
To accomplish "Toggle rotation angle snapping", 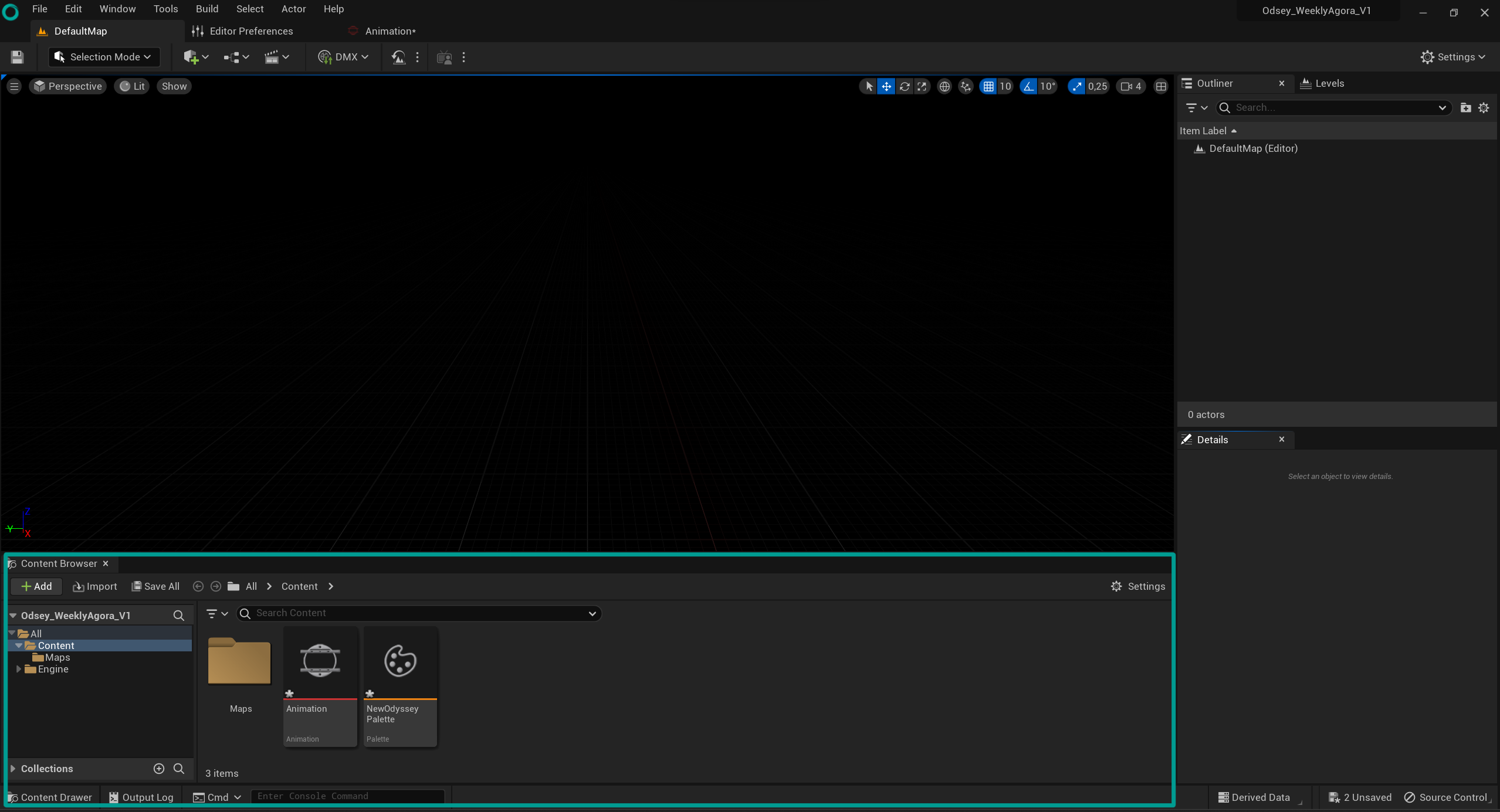I will point(1028,87).
